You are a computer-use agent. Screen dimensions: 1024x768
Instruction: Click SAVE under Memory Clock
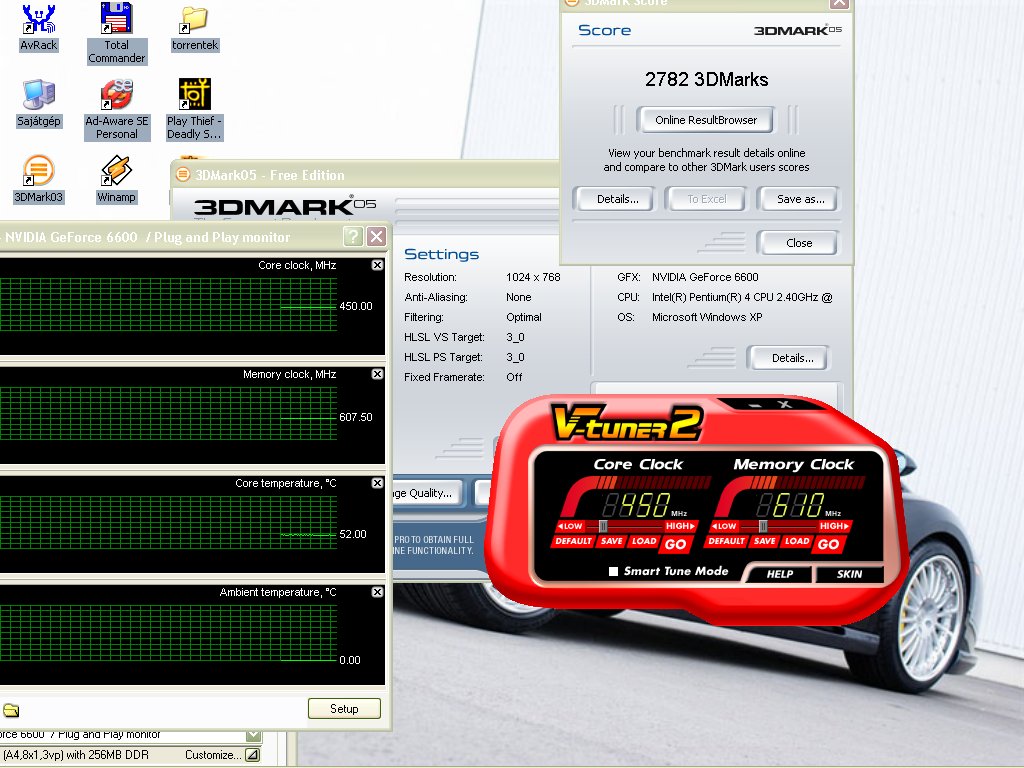pyautogui.click(x=764, y=541)
